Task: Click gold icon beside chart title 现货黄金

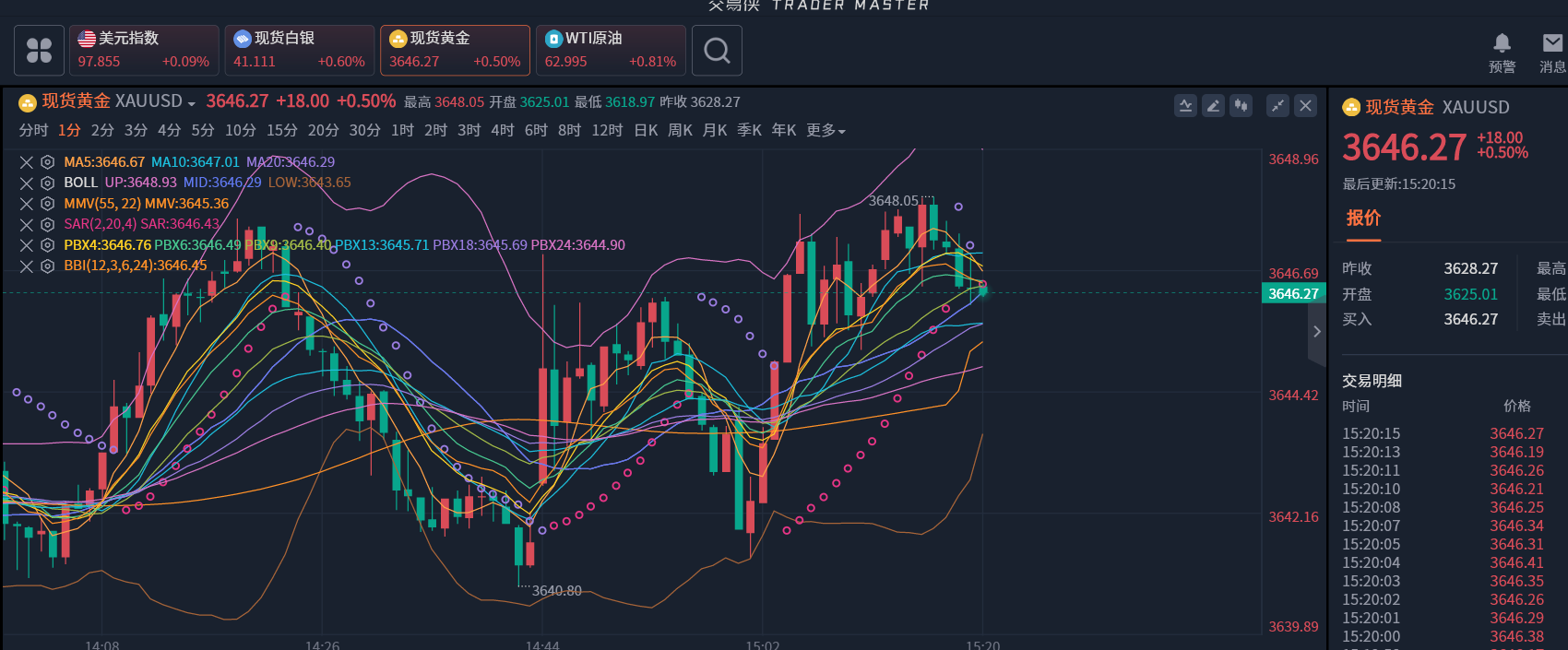Action: point(28,102)
